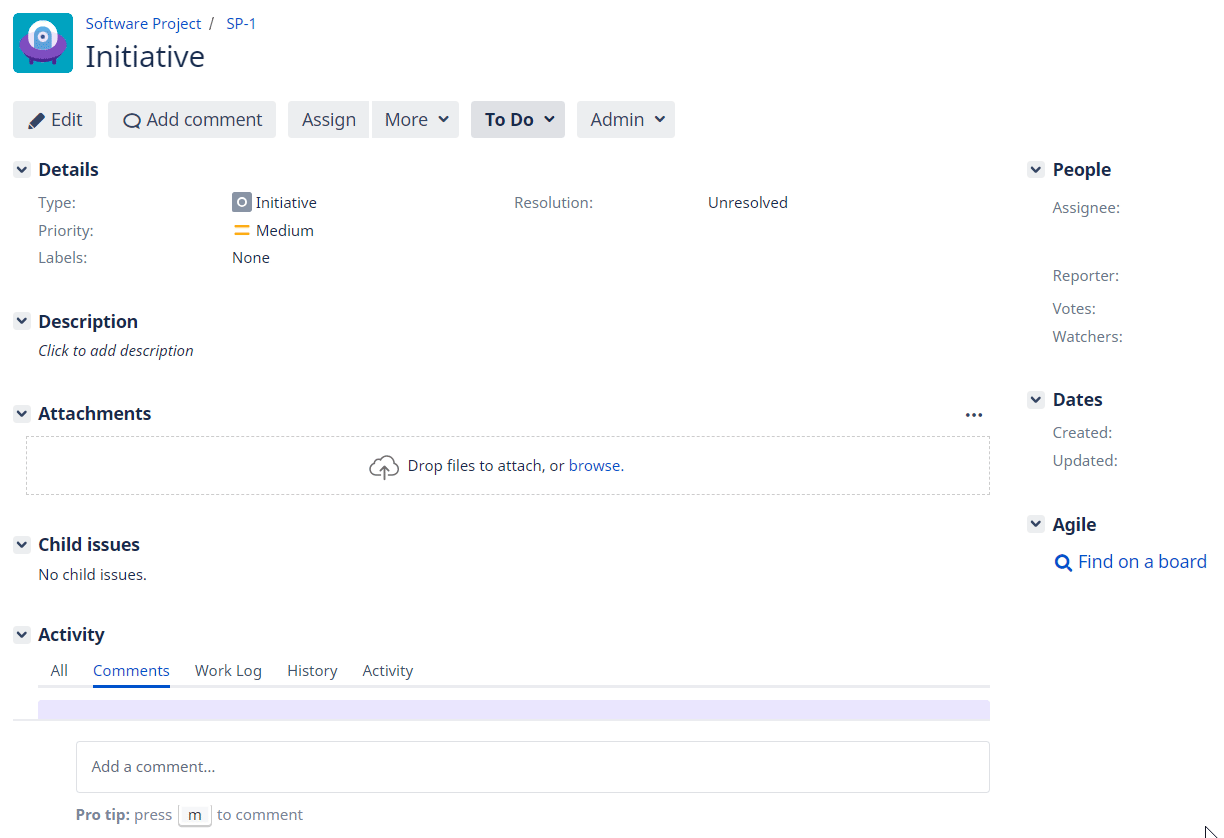Open the Software Project breadcrumb link

click(x=143, y=23)
